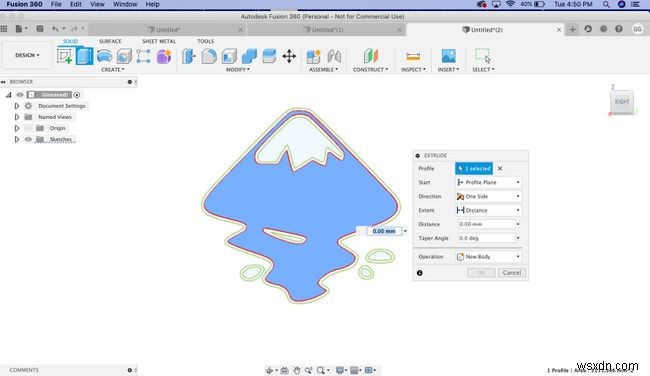Click the Insert image icon
Viewport: 650px width, 376px height.
[x=449, y=56]
